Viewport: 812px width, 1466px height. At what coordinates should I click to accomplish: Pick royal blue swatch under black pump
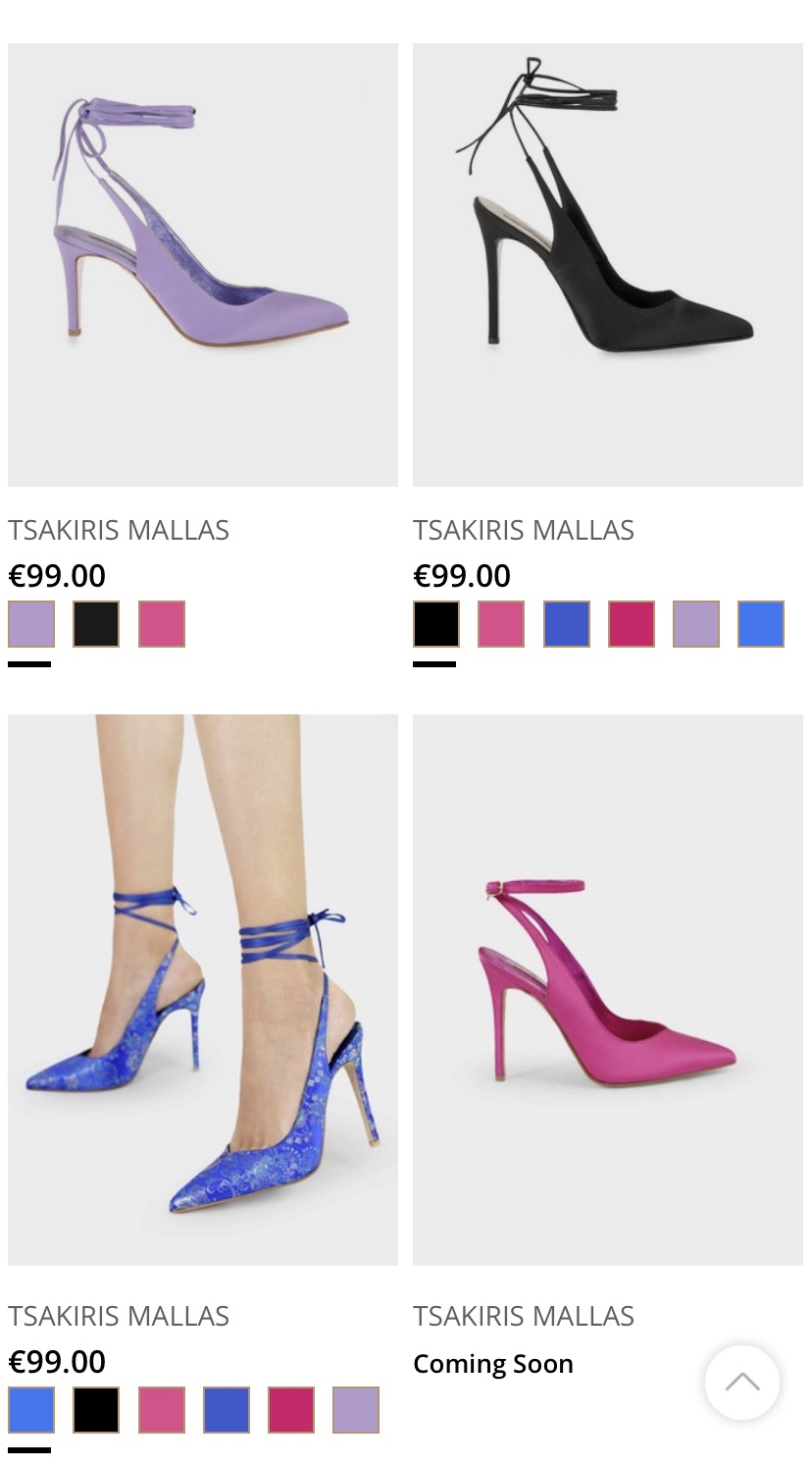coord(567,624)
